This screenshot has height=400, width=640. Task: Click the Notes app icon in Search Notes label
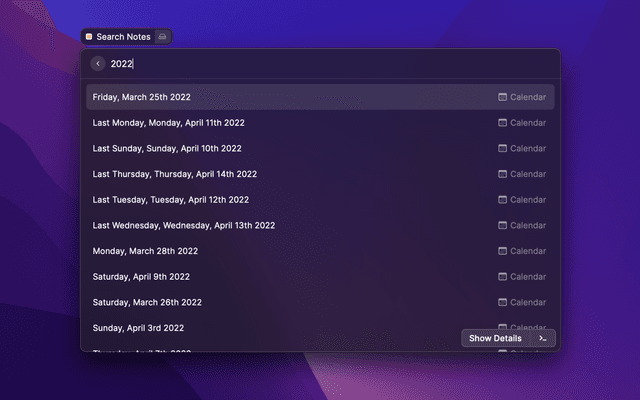point(89,37)
